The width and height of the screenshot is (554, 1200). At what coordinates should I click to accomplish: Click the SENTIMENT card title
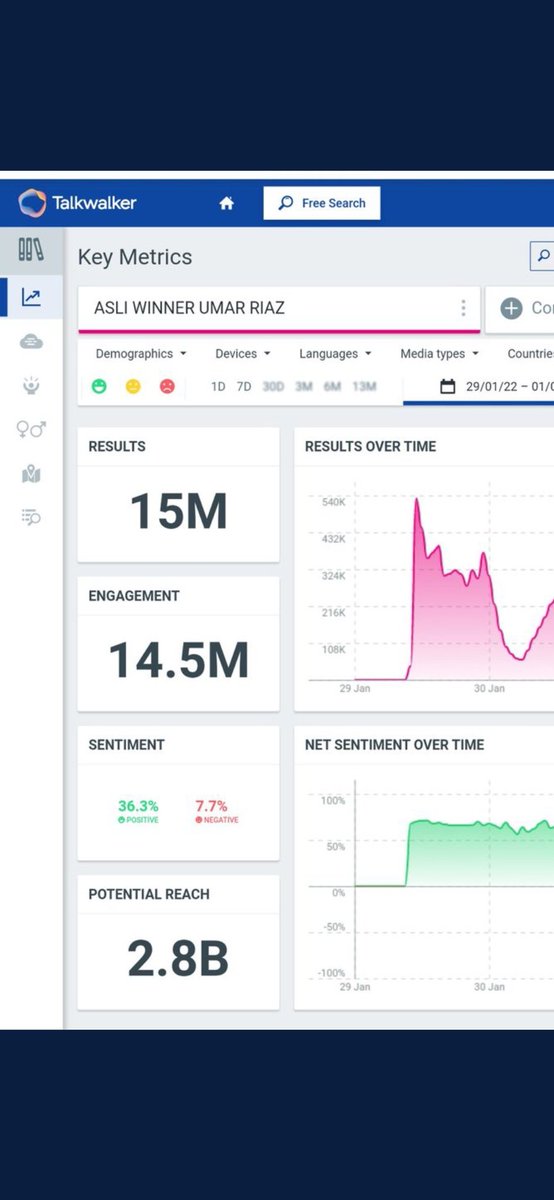[x=126, y=744]
